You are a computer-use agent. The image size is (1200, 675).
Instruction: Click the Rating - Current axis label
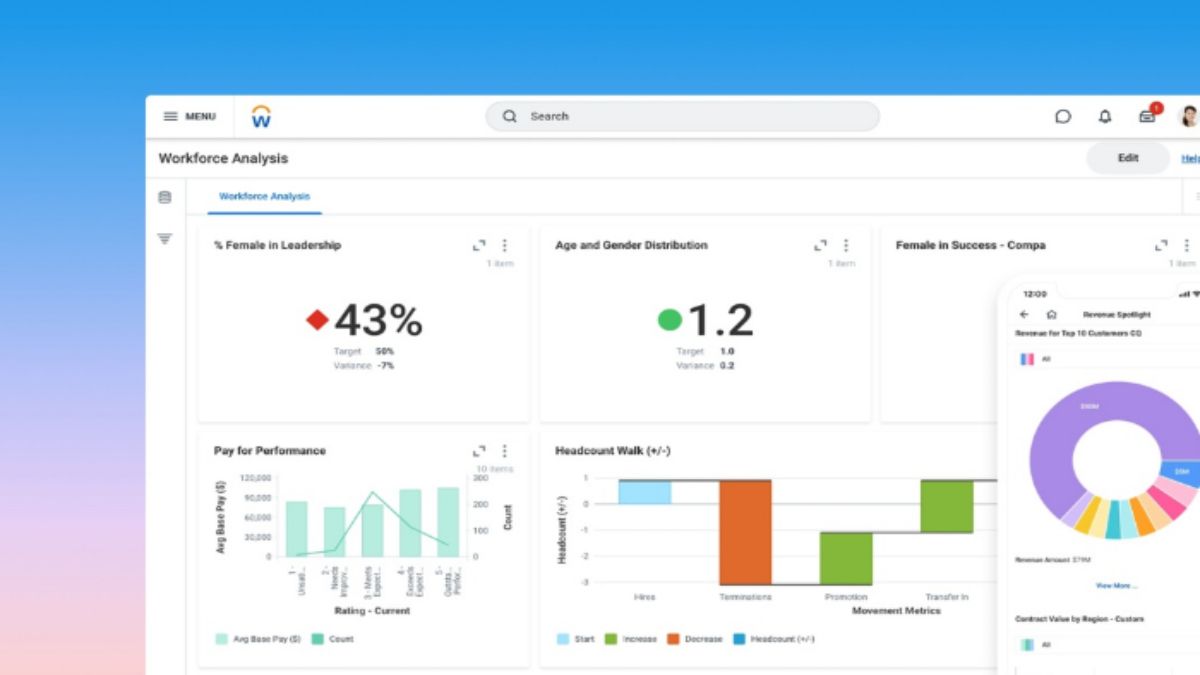[371, 611]
